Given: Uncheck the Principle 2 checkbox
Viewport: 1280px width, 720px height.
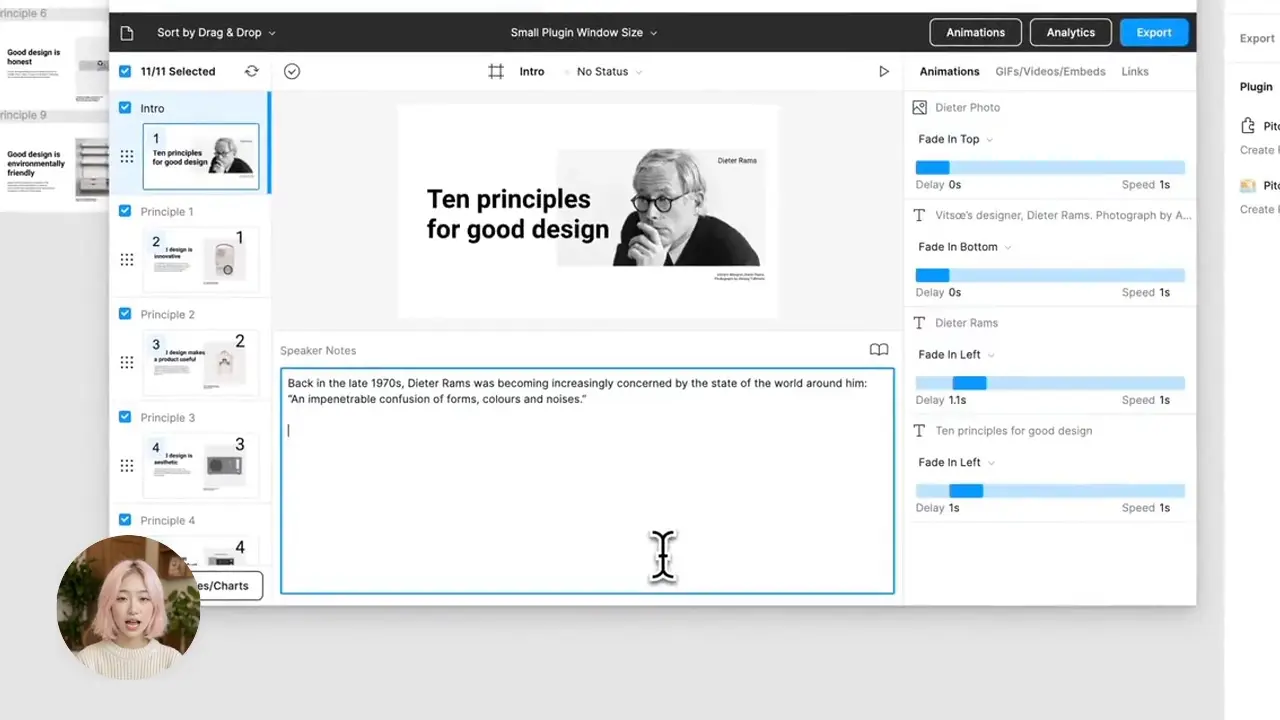Looking at the screenshot, I should point(124,313).
